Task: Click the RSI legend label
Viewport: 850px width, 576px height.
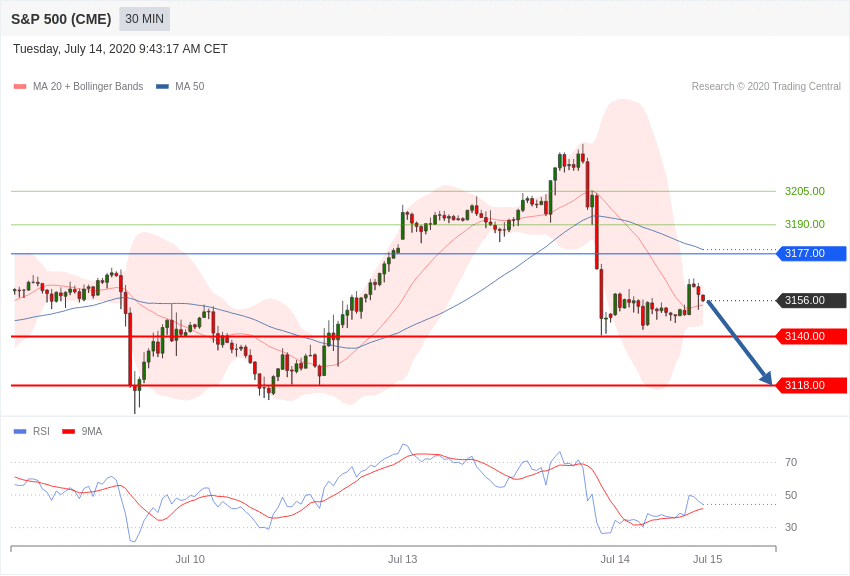Action: point(41,431)
